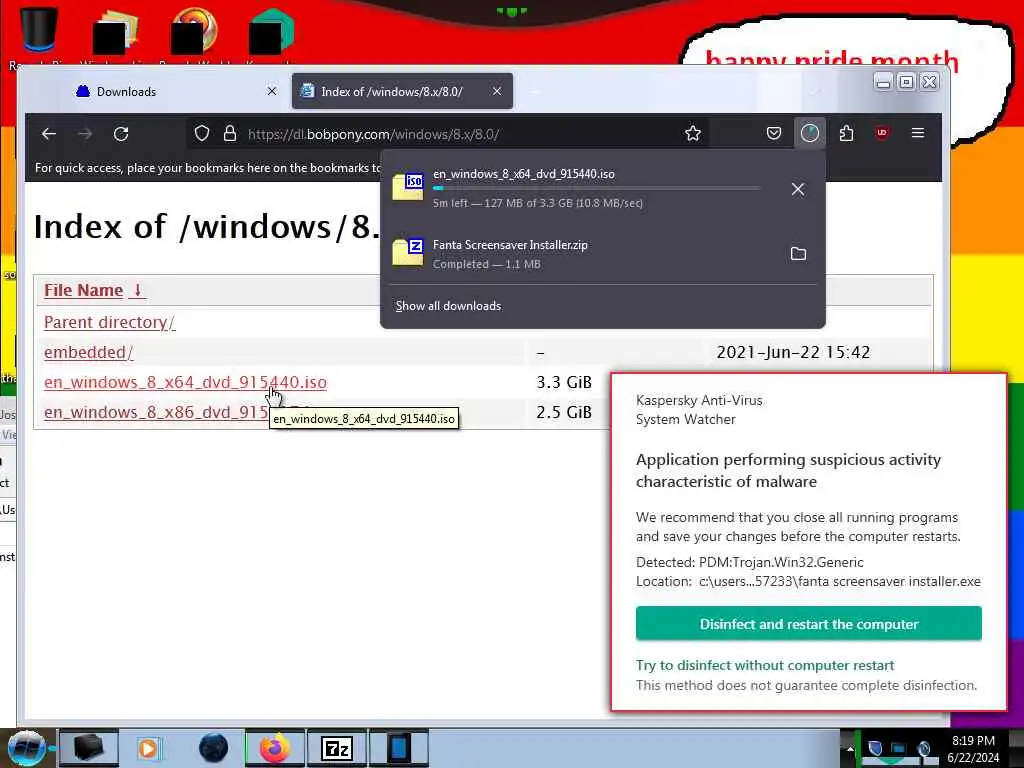Close the Downloads tab
Viewport: 1024px width, 768px height.
[x=272, y=91]
